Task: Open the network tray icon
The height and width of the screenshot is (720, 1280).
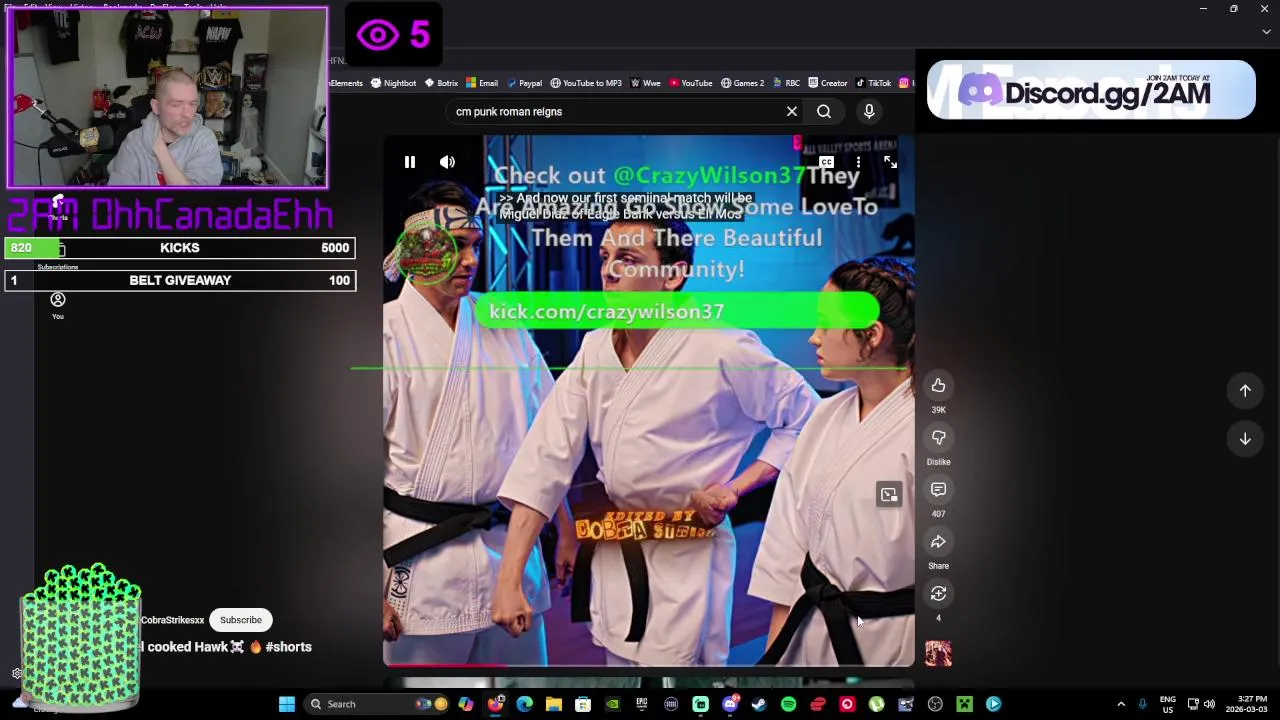Action: coord(1193,704)
